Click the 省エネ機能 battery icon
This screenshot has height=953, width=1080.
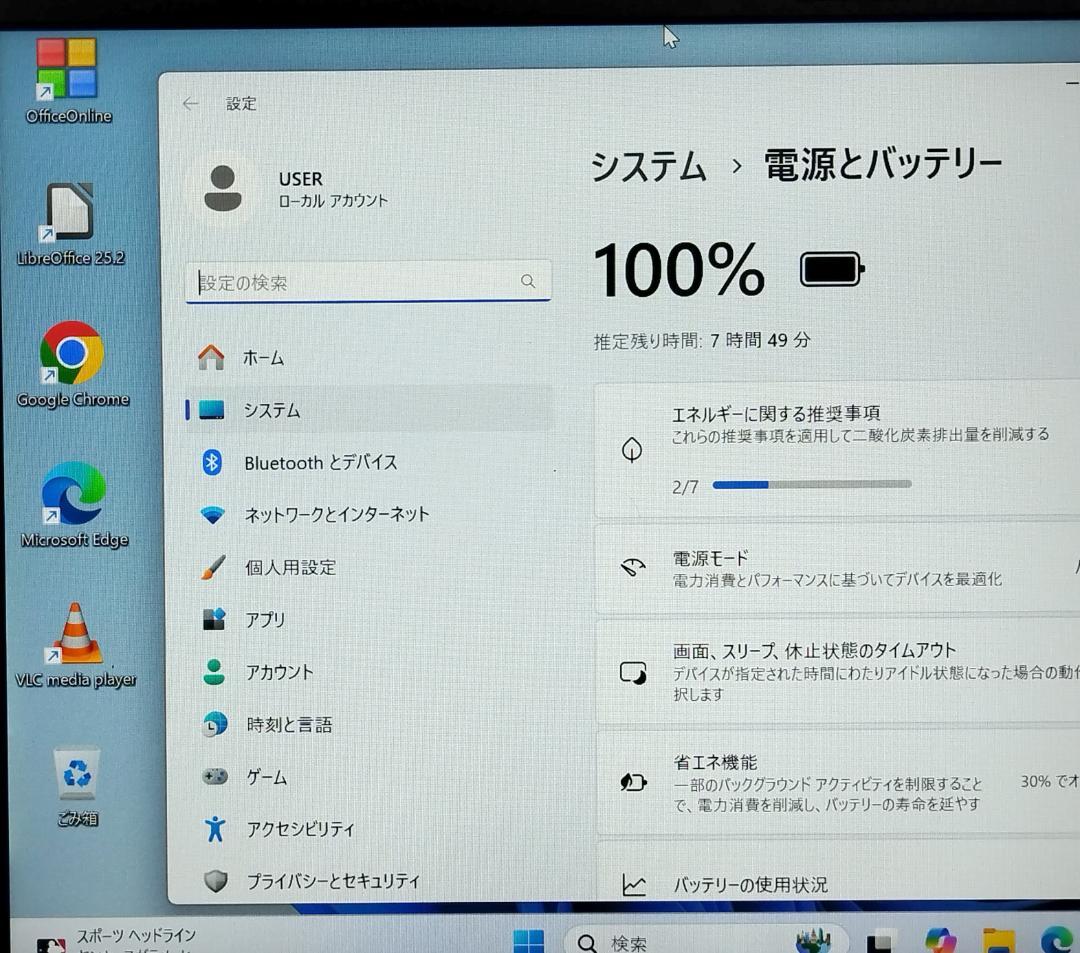coord(634,781)
